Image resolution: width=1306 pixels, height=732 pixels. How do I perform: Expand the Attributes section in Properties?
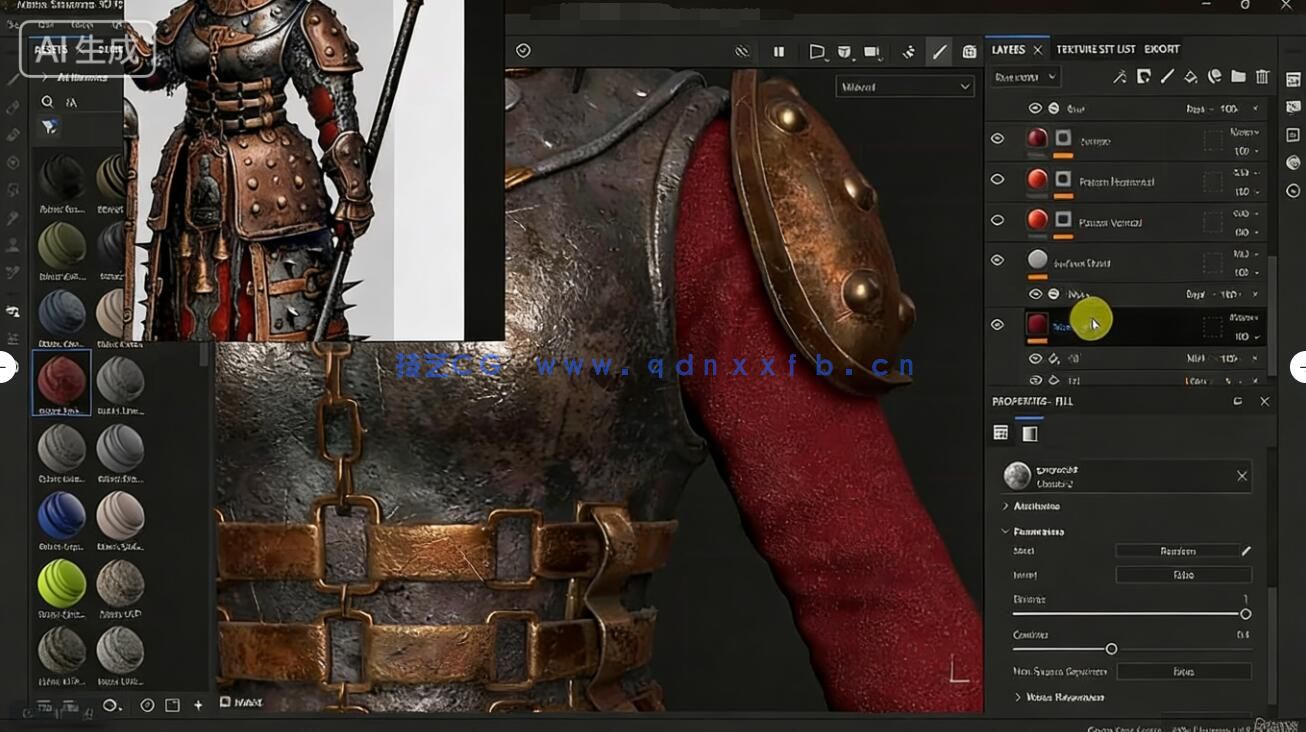click(x=1006, y=506)
